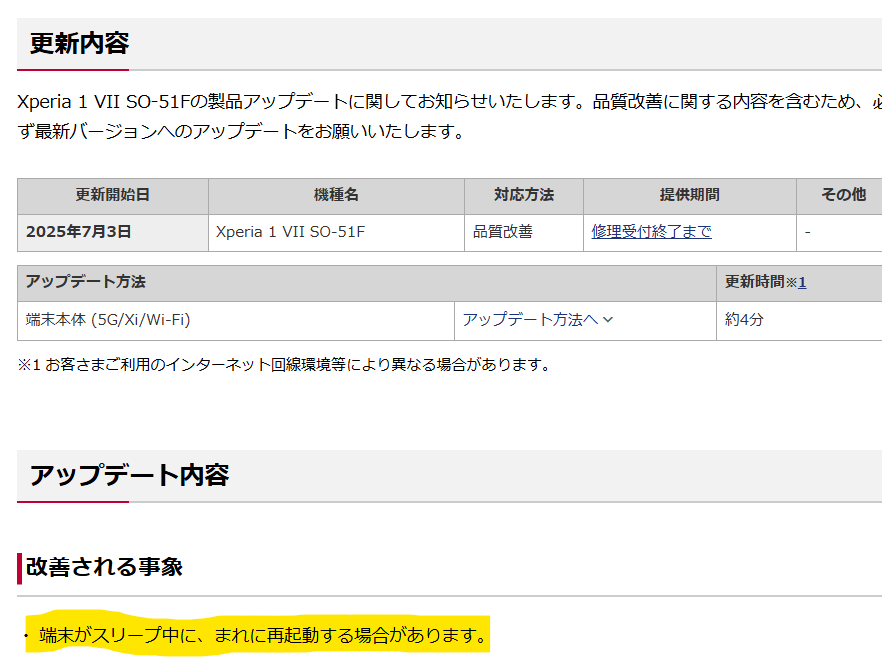Click the 対応方法 column header

(524, 195)
